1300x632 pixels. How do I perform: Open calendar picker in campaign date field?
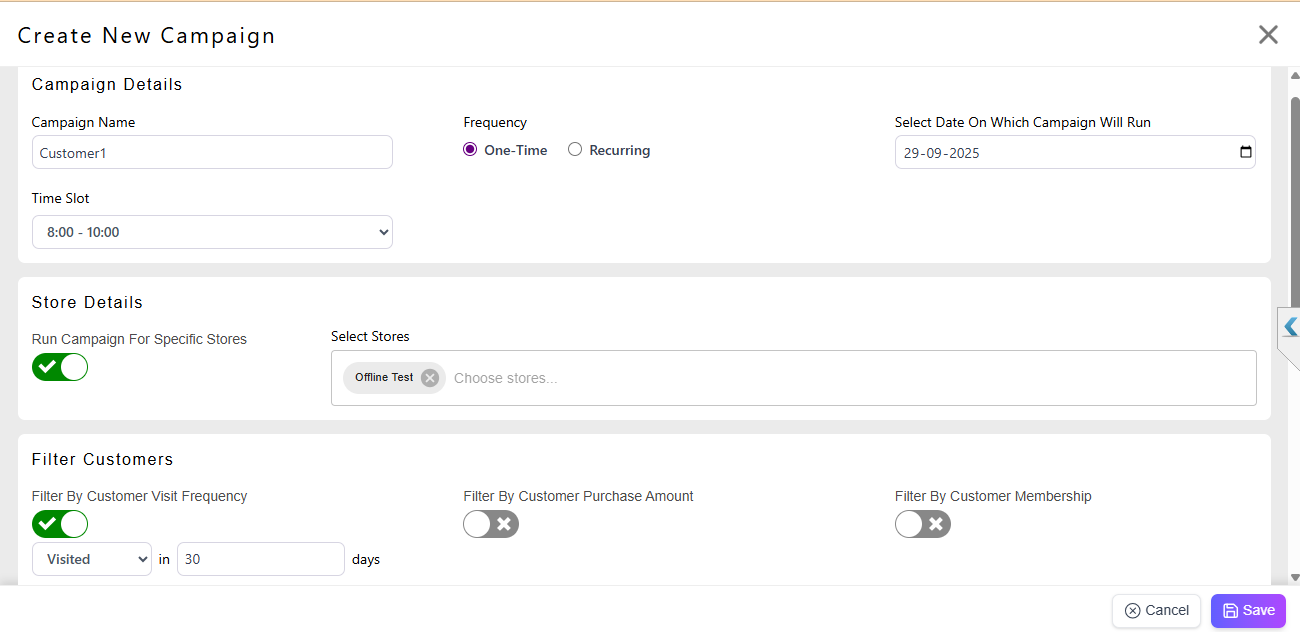[x=1245, y=153]
